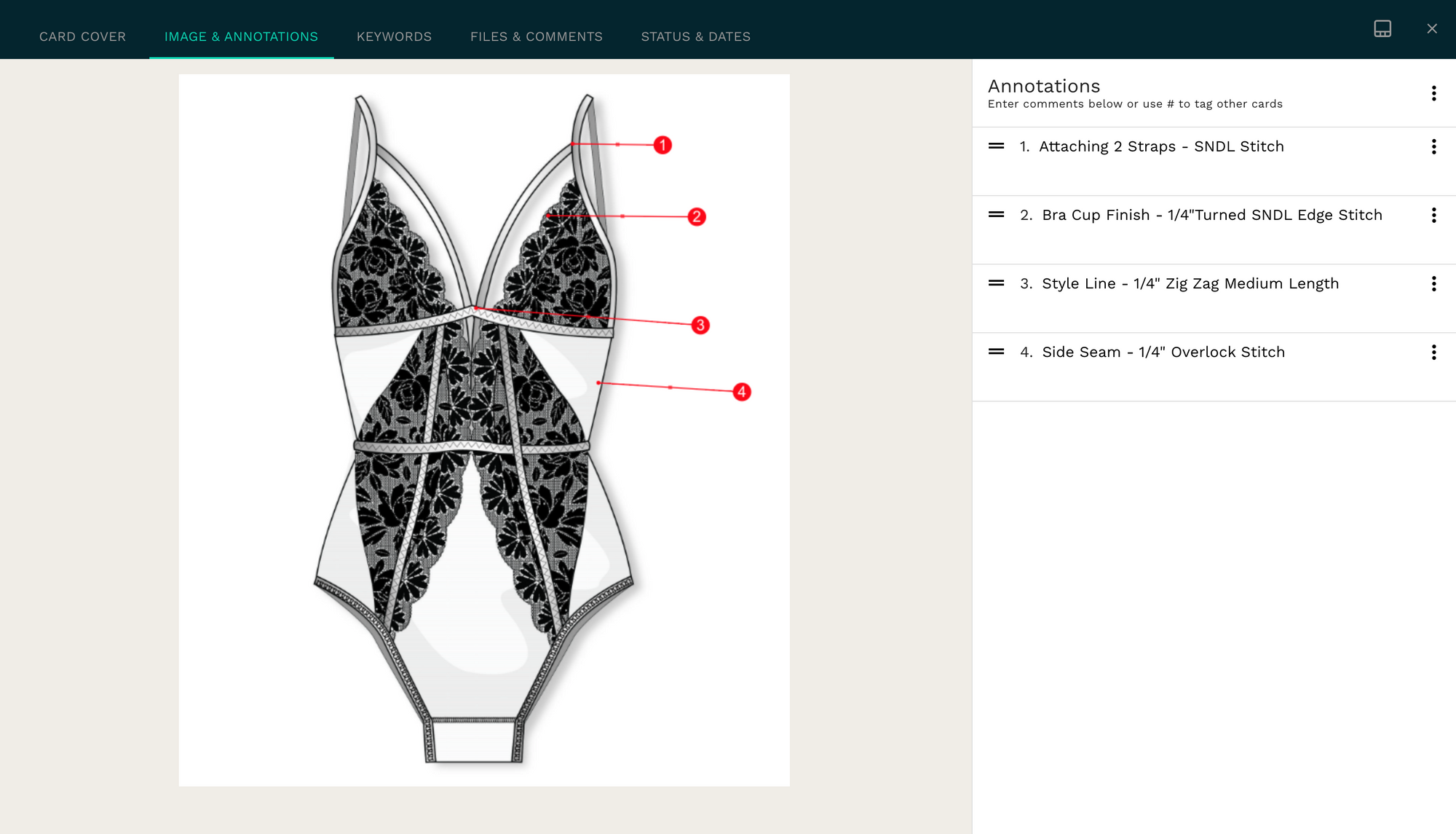1456x834 pixels.
Task: Open options for Bra Cup Finish annotation
Action: (x=1433, y=215)
